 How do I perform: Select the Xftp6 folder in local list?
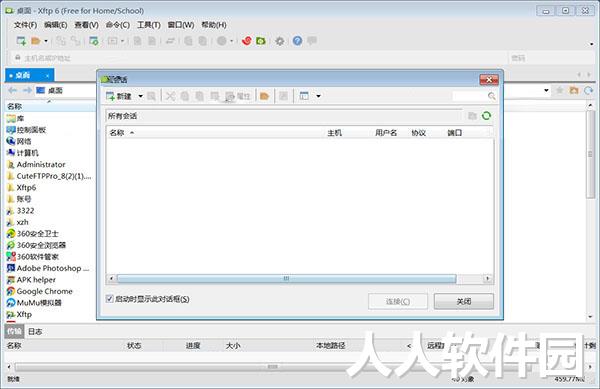(22, 187)
